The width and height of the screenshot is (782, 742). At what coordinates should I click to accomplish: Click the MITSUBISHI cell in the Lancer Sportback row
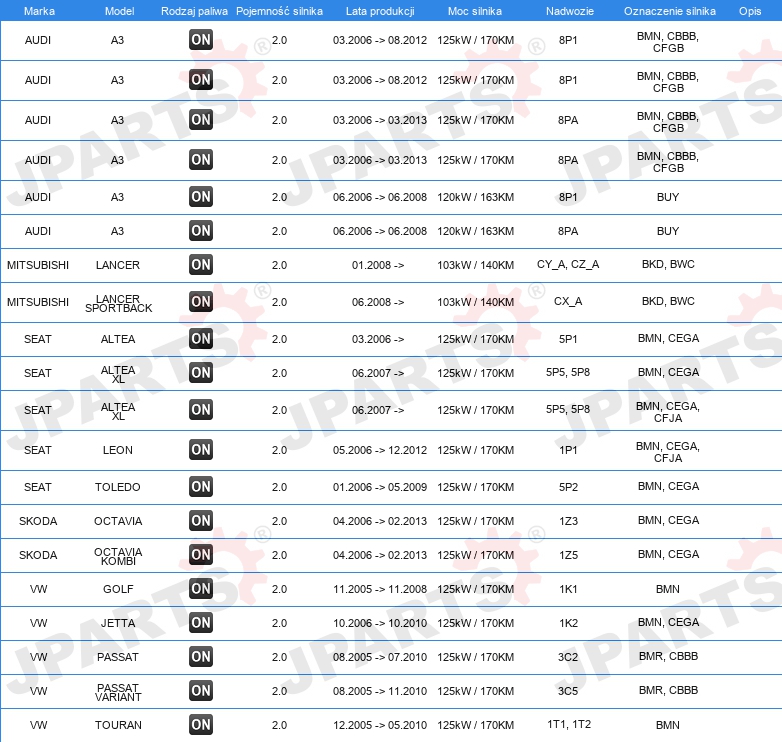point(38,302)
